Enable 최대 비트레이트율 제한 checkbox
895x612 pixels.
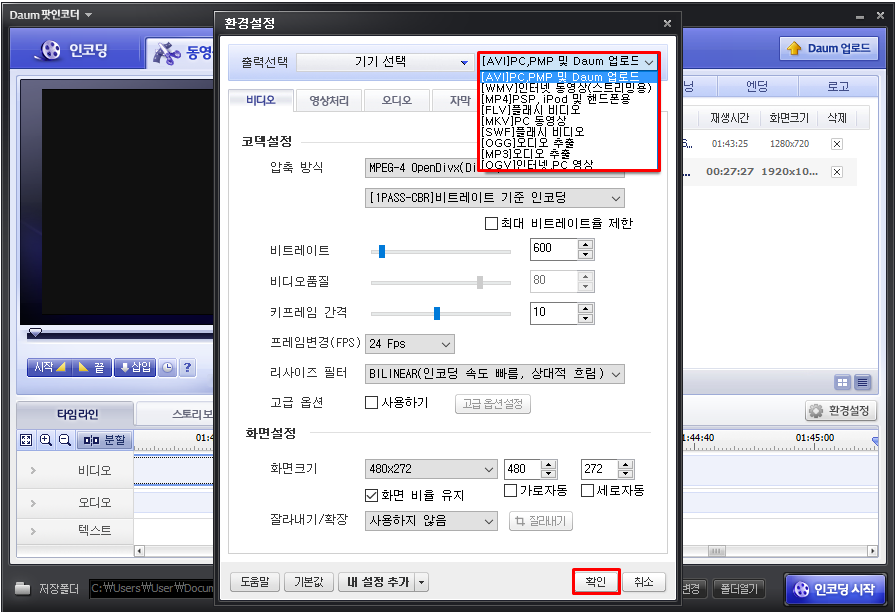click(x=491, y=223)
